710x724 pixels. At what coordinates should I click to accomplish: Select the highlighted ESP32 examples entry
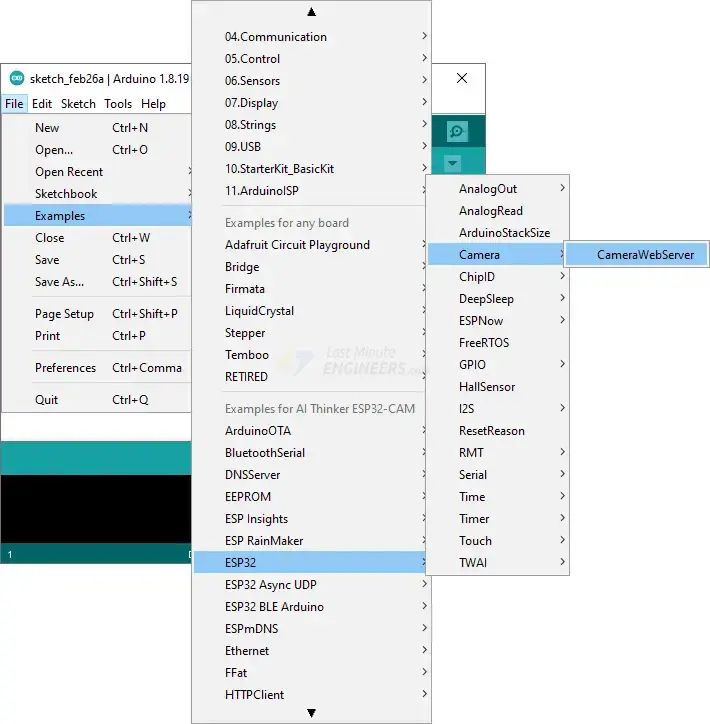pyautogui.click(x=309, y=562)
